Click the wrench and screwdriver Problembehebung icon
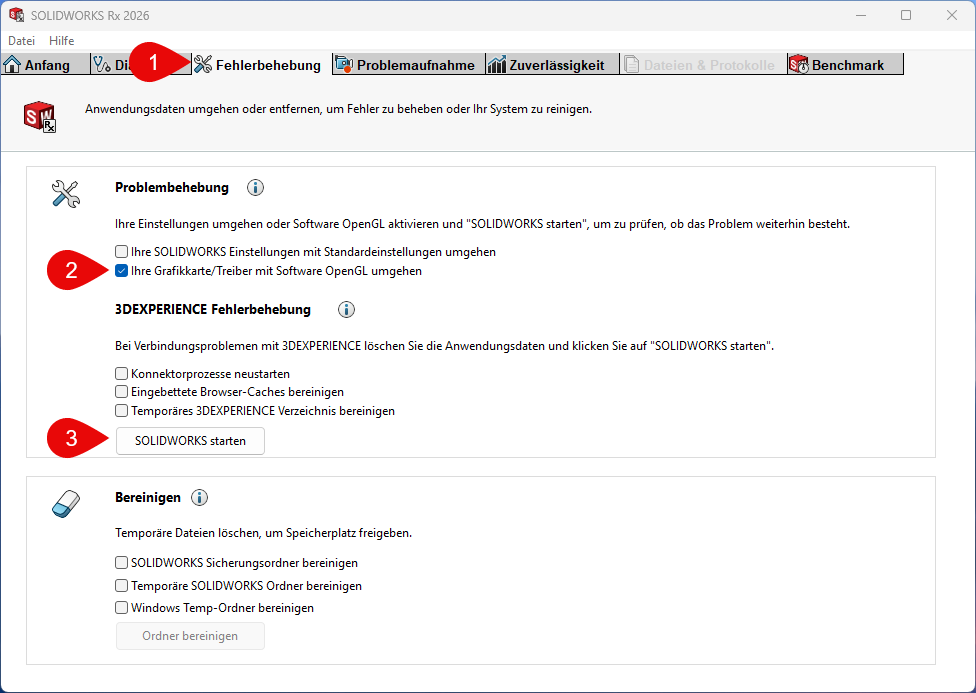 (x=64, y=193)
